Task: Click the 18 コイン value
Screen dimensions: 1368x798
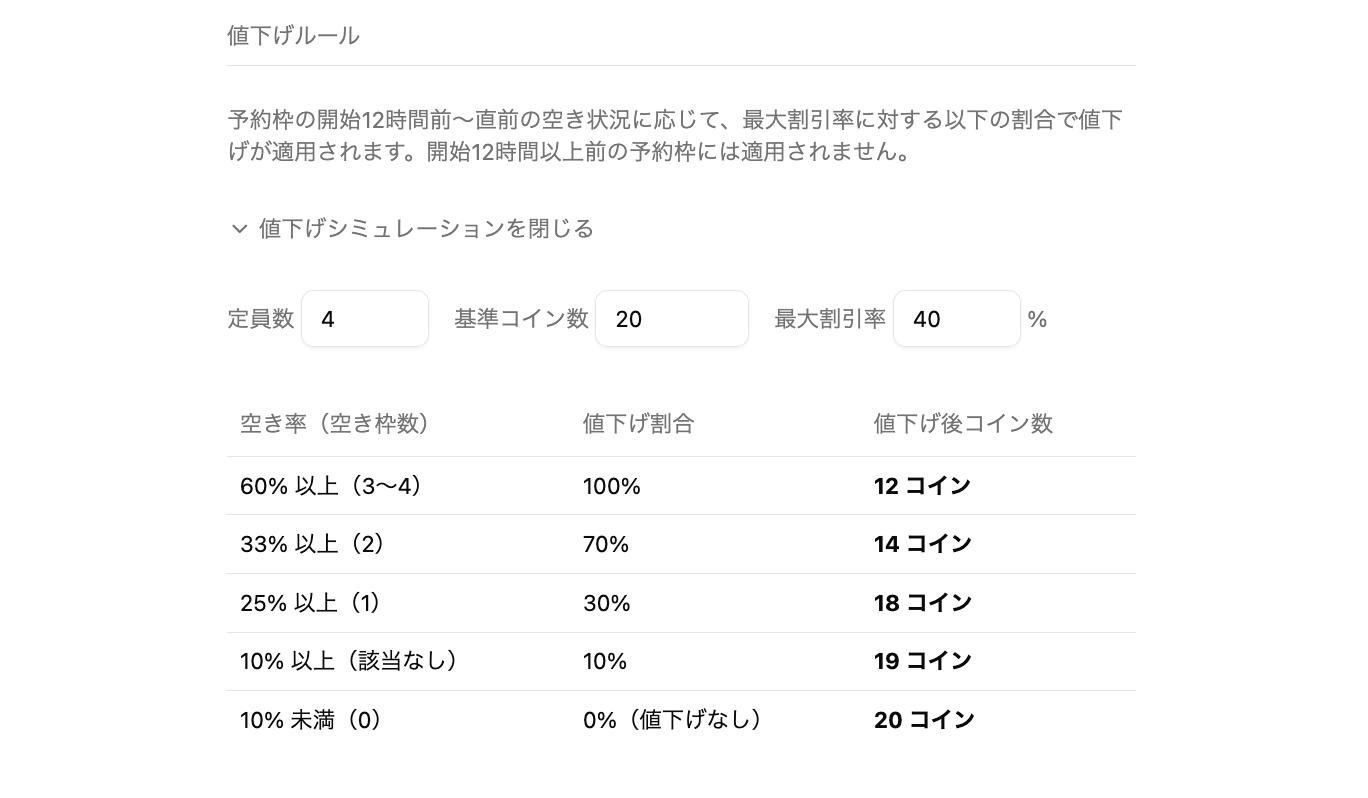Action: pos(922,602)
